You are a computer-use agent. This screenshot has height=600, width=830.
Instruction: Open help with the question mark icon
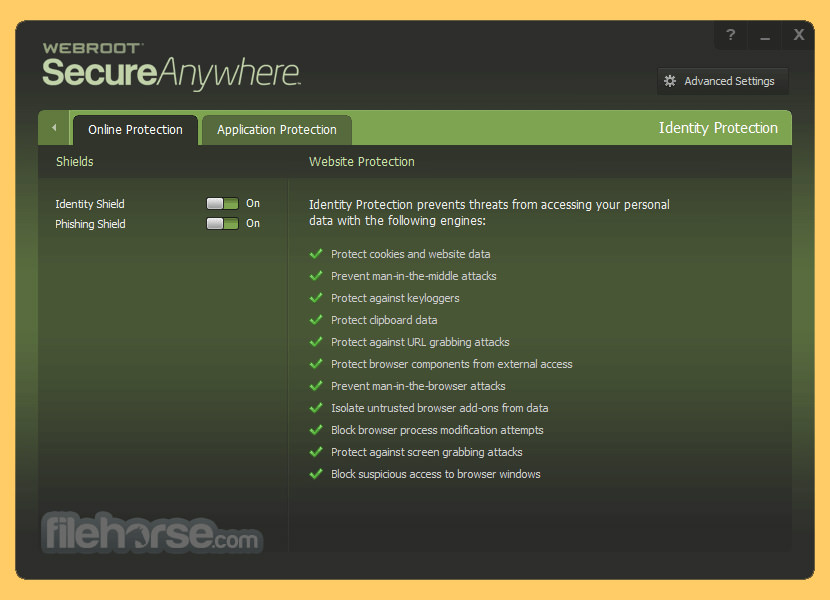[x=730, y=35]
